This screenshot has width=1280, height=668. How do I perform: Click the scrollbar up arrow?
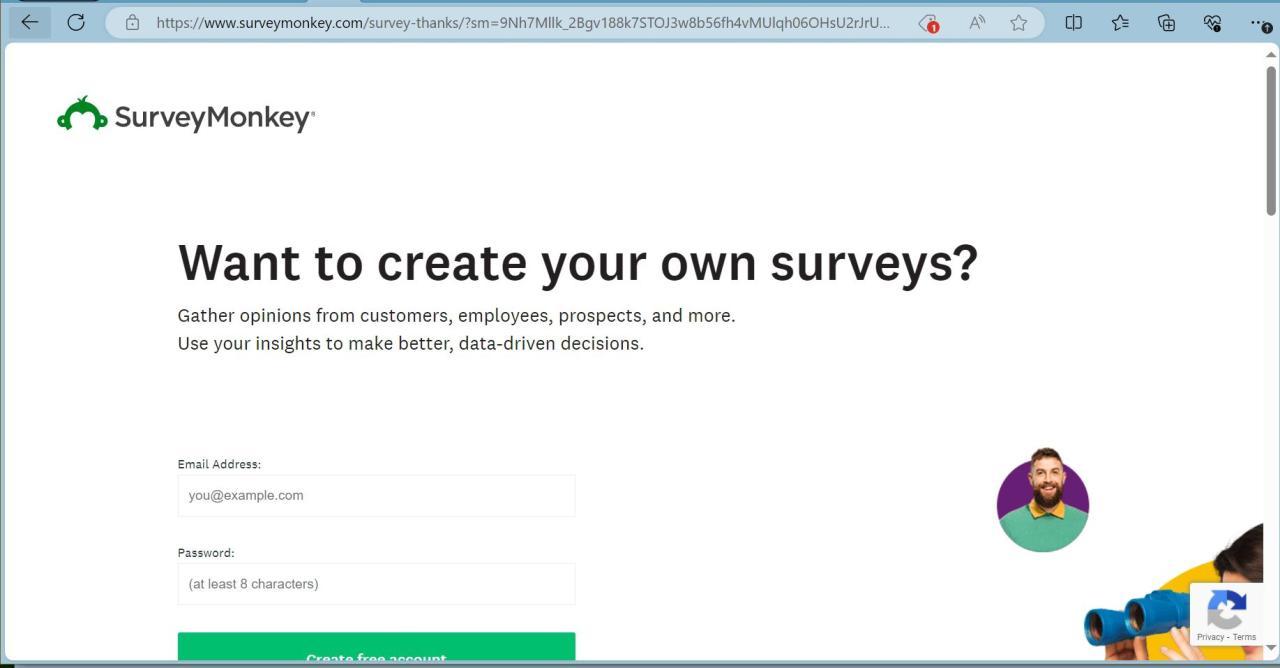coord(1271,55)
